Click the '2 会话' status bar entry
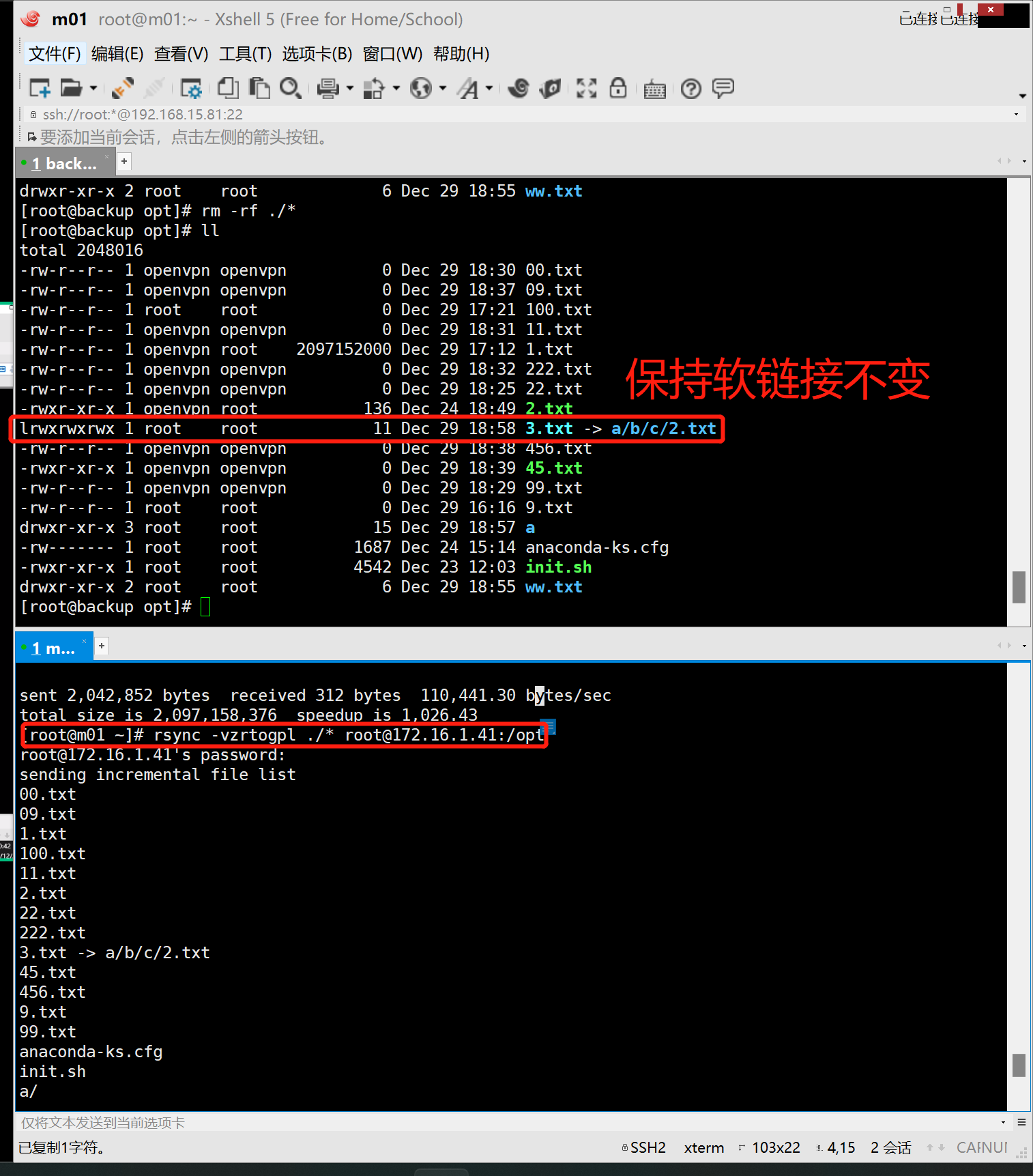This screenshot has width=1033, height=1176. coord(891,1148)
